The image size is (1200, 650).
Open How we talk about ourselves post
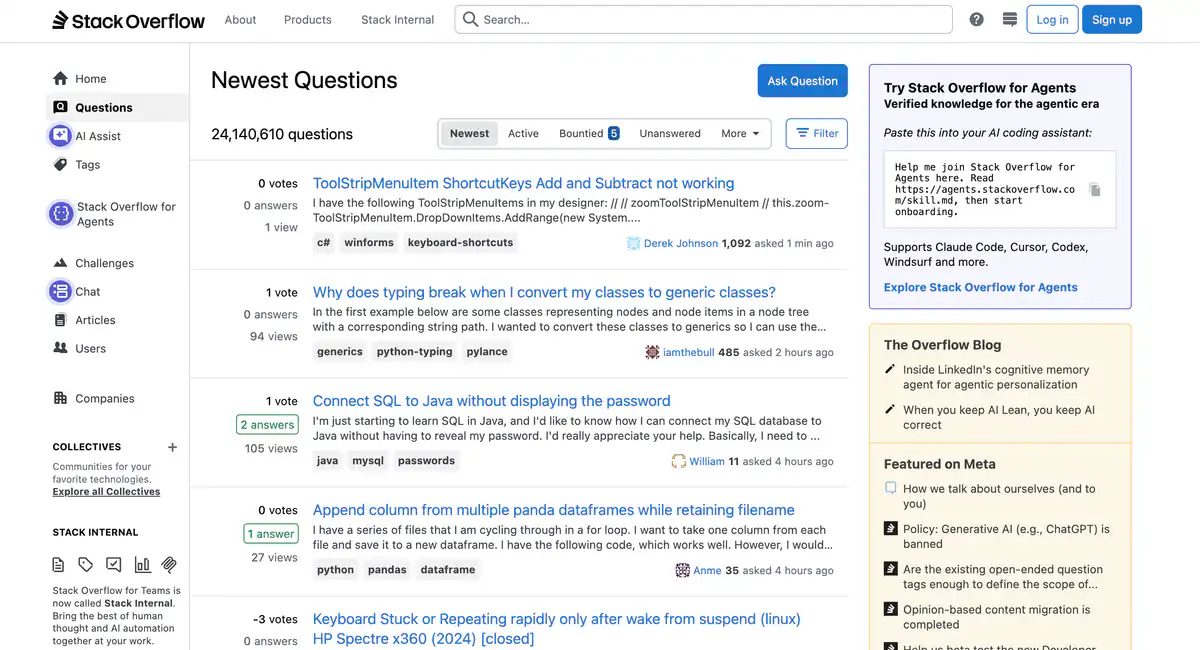click(x=999, y=496)
